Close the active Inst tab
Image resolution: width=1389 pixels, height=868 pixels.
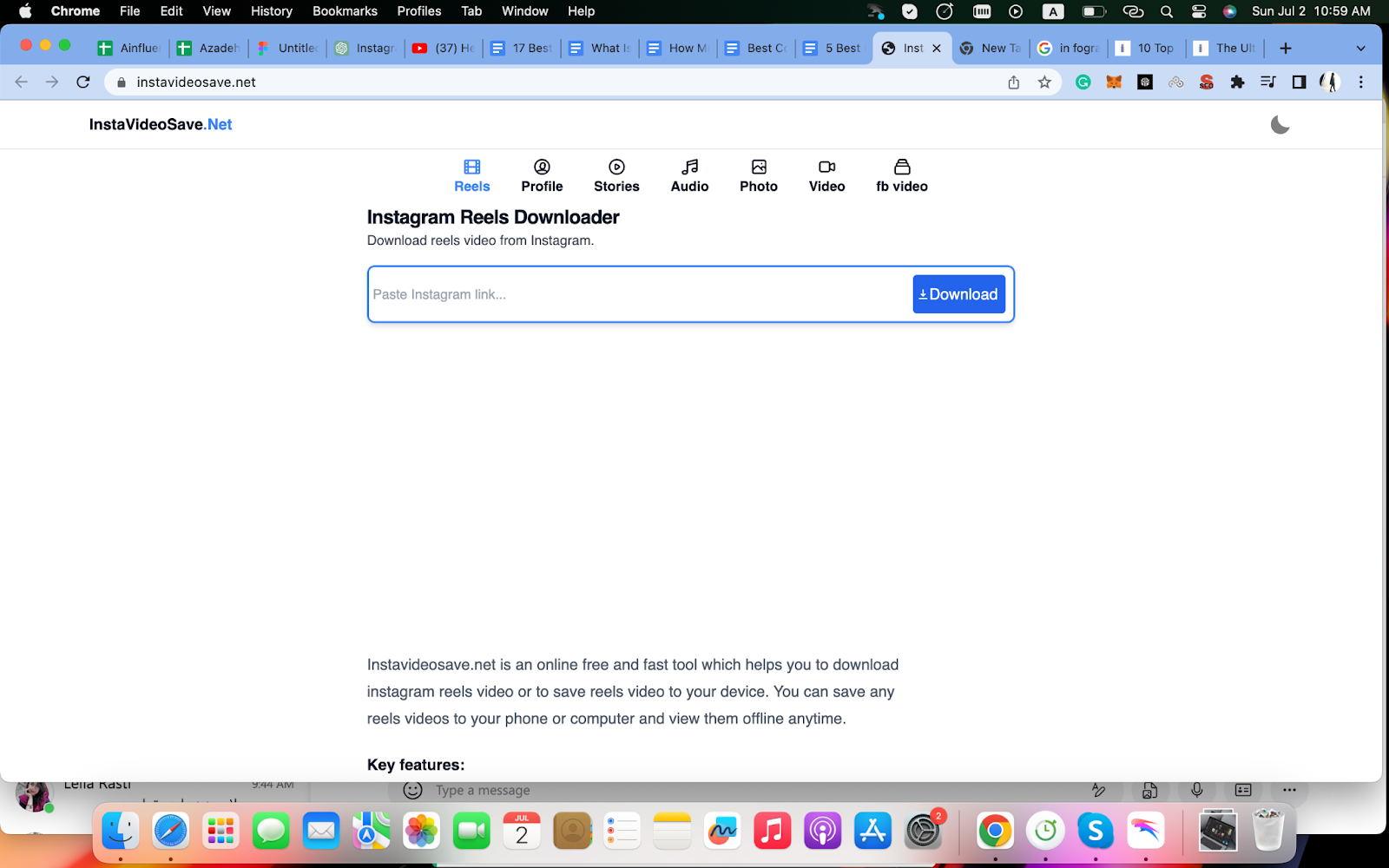(937, 49)
